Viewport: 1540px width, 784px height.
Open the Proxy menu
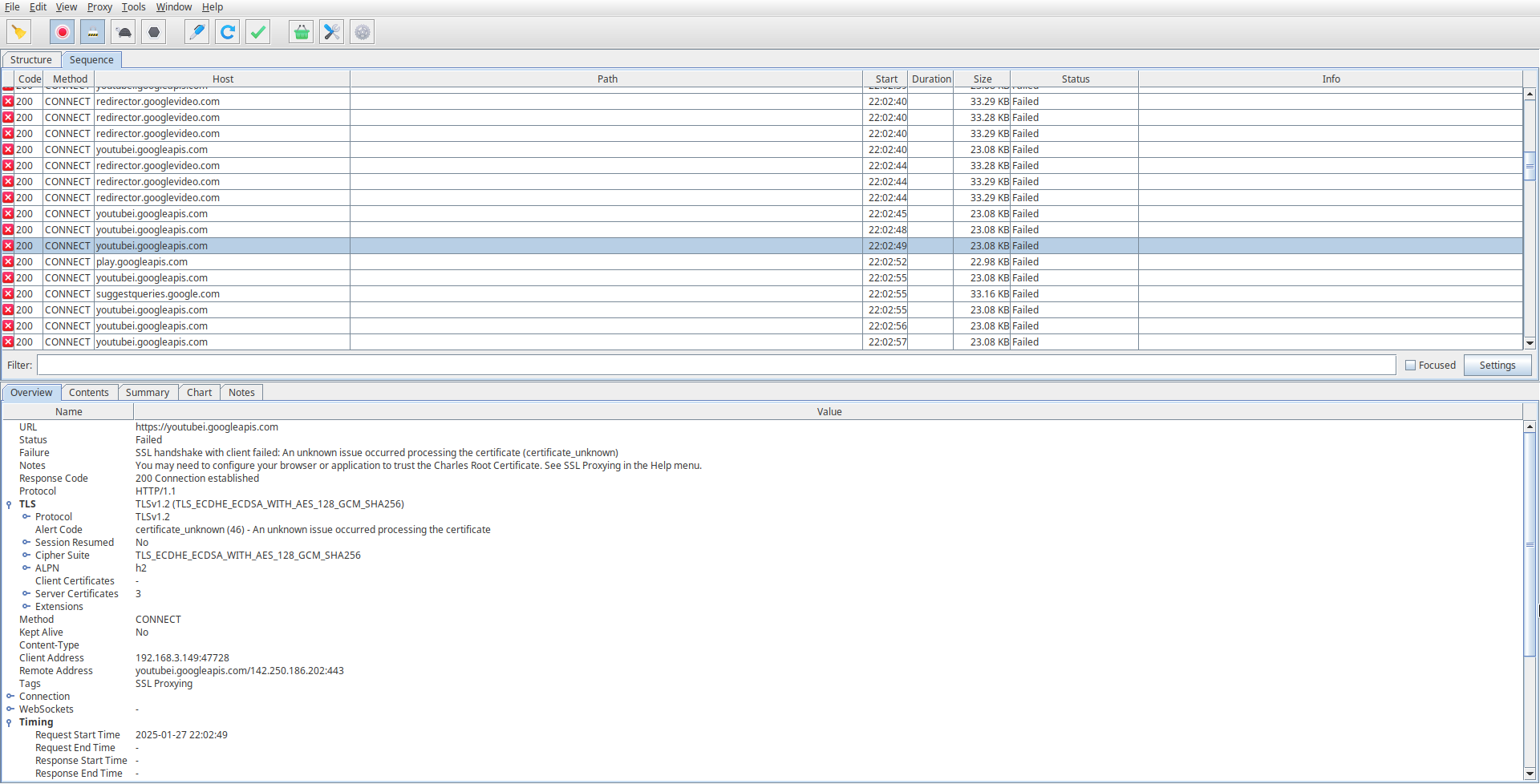click(99, 7)
